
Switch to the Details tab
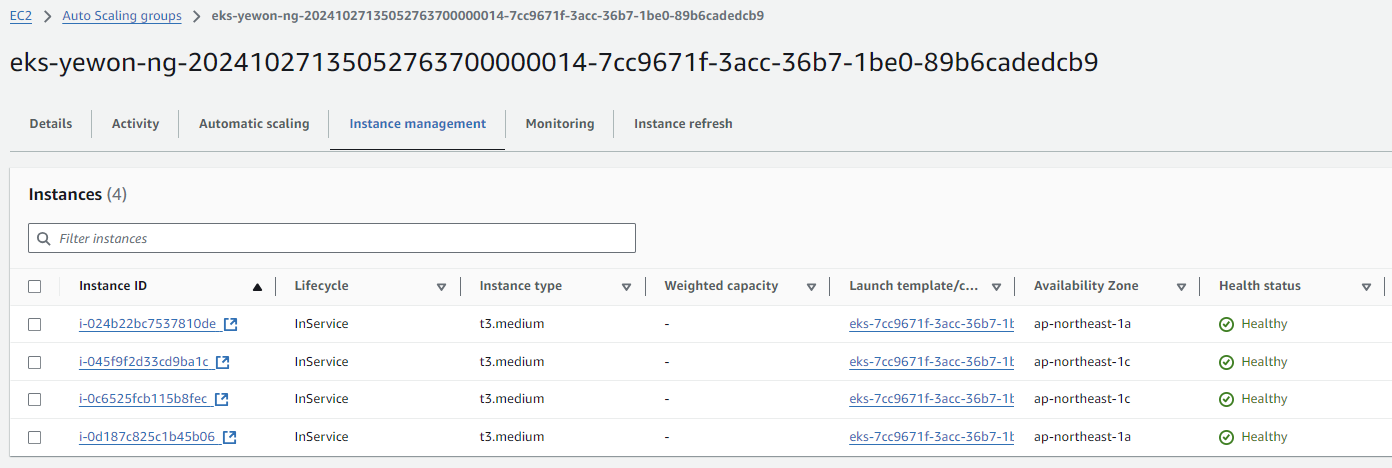coord(51,124)
